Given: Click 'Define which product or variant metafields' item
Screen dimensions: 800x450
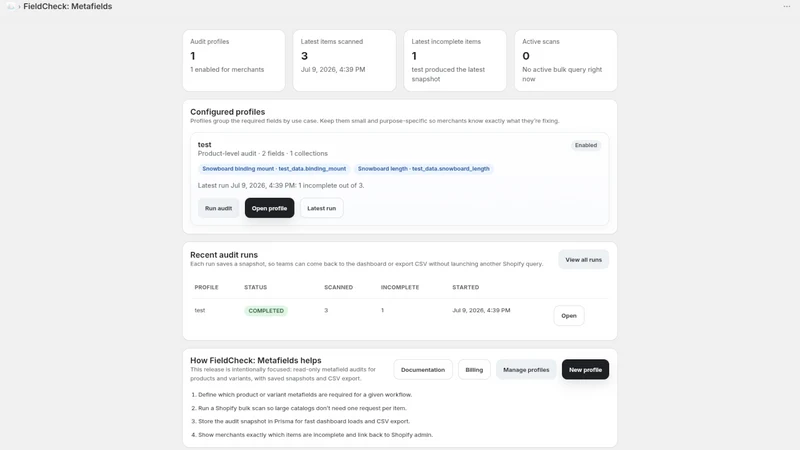Looking at the screenshot, I should pyautogui.click(x=305, y=395).
